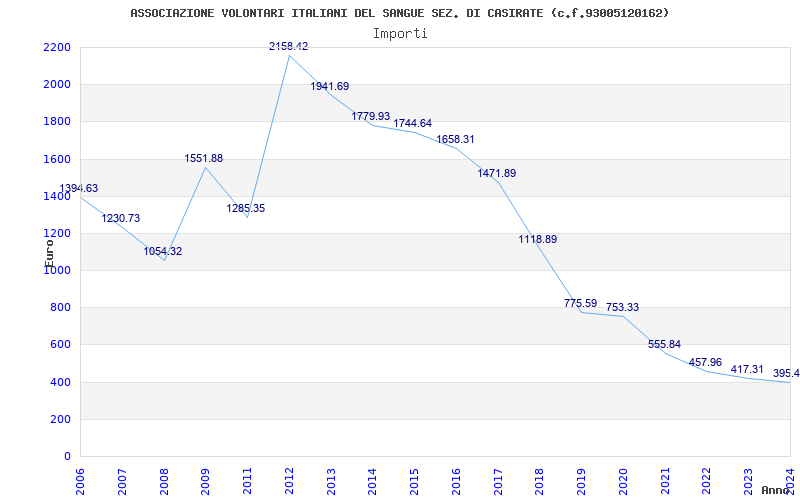Click the x-axis year 2018
This screenshot has height=500, width=800.
click(540, 481)
